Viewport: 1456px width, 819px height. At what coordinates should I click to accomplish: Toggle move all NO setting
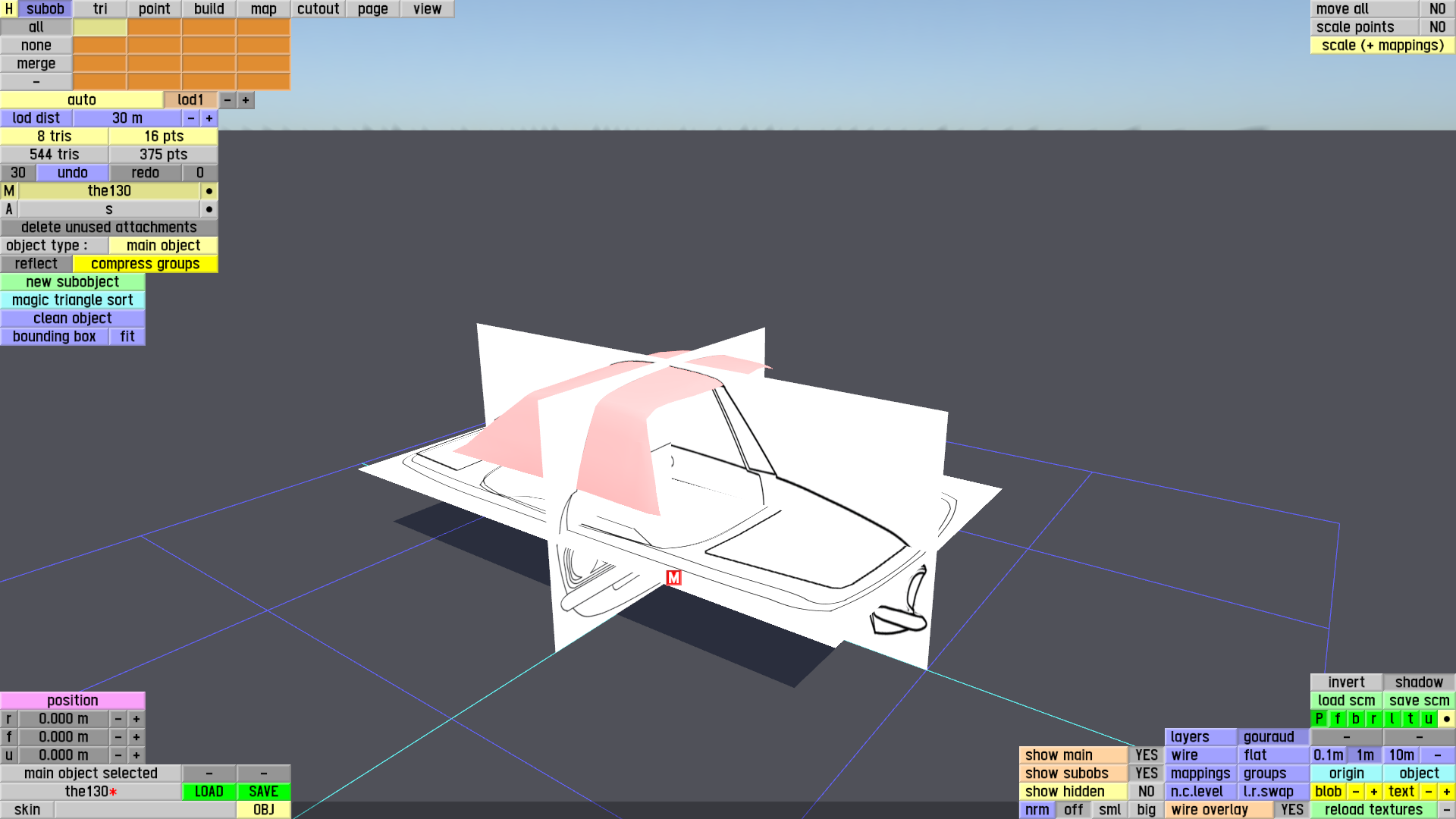click(x=1437, y=9)
